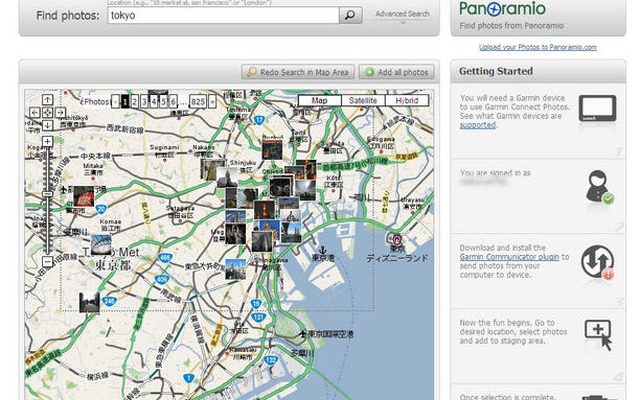The image size is (640, 400).
Task: Go to photos page 6
Action: point(173,101)
